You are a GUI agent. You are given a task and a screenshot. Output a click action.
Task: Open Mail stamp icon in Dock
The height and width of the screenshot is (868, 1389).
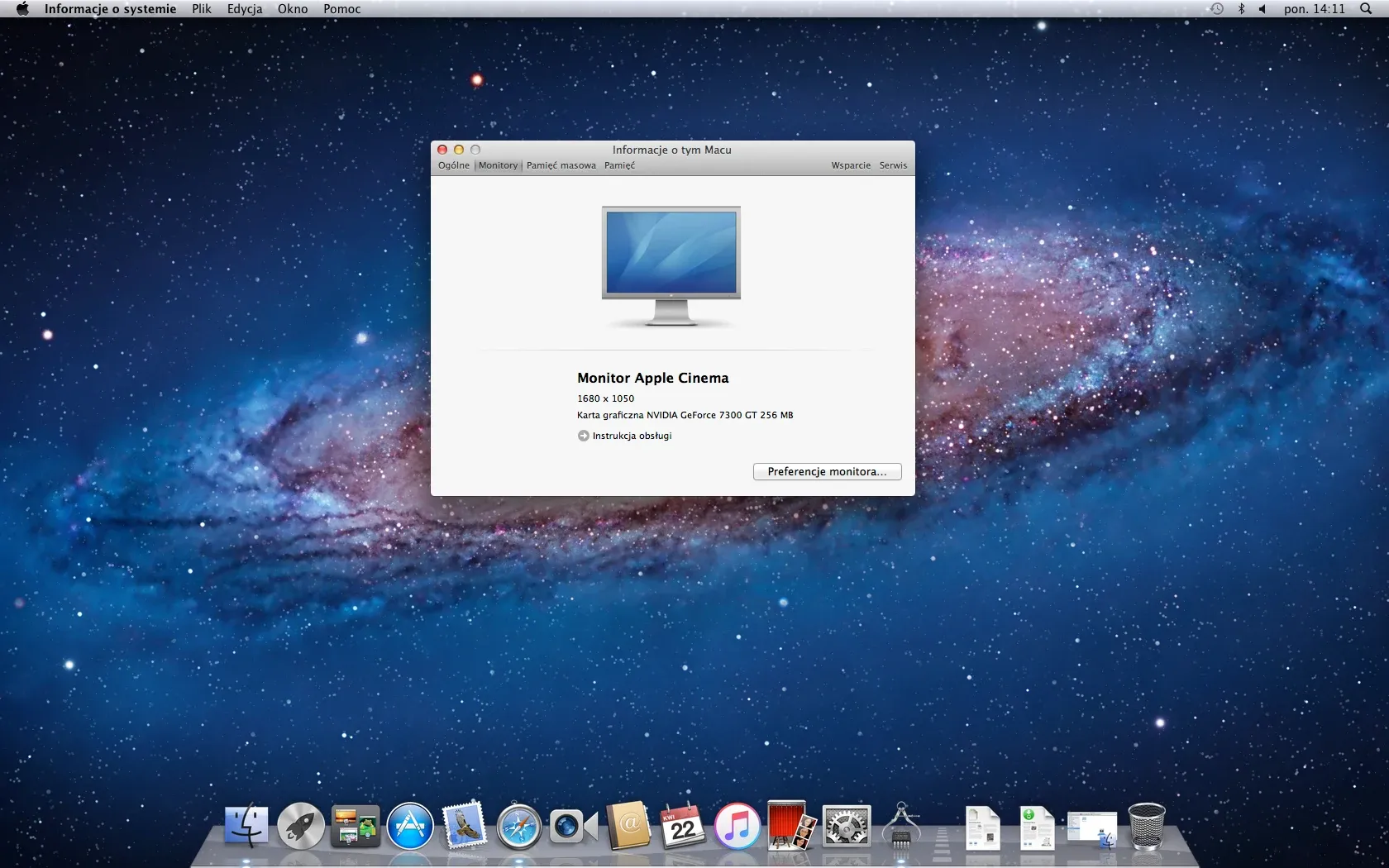point(465,826)
